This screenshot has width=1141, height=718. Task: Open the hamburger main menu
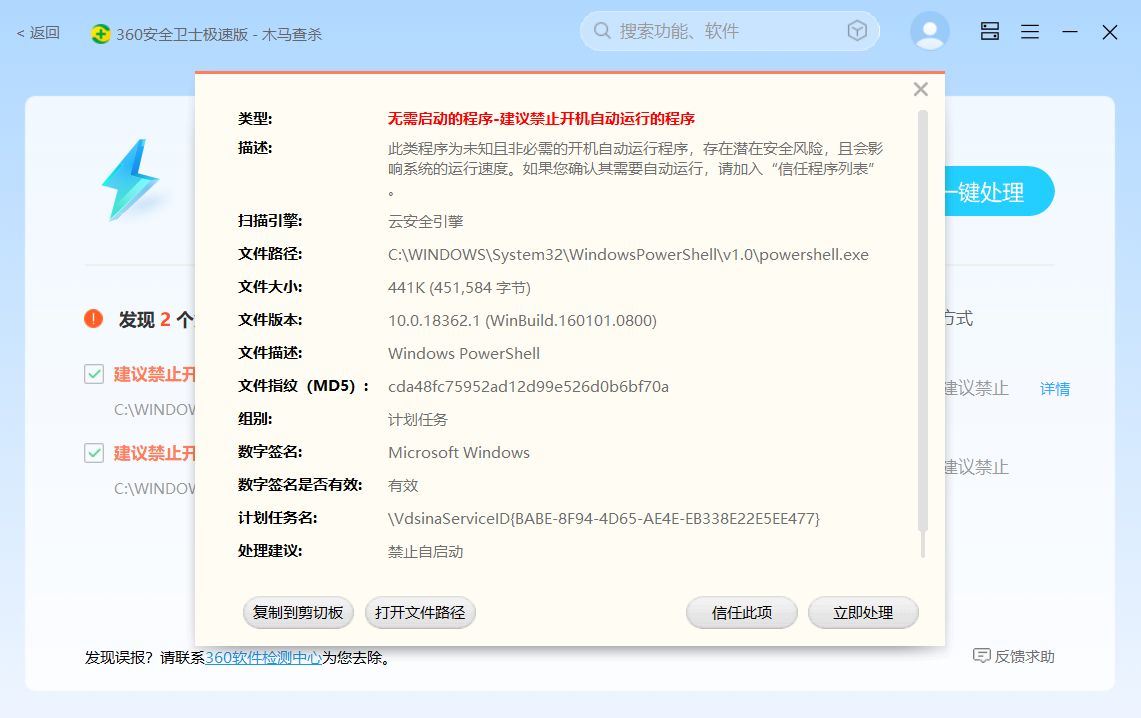[x=1030, y=32]
